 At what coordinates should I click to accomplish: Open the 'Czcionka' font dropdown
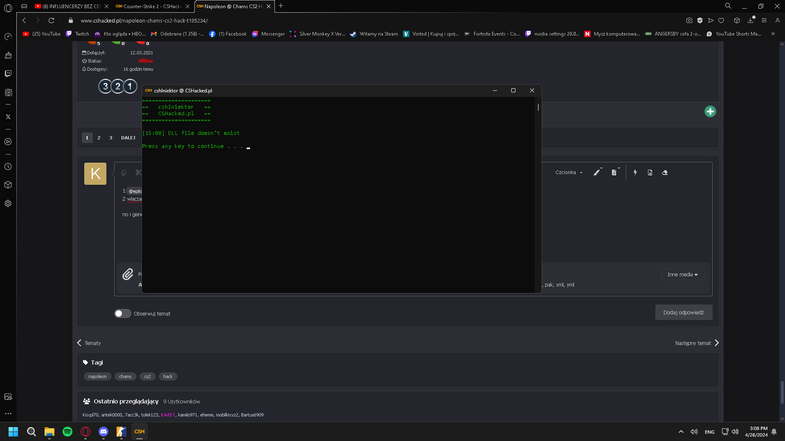pyautogui.click(x=569, y=173)
